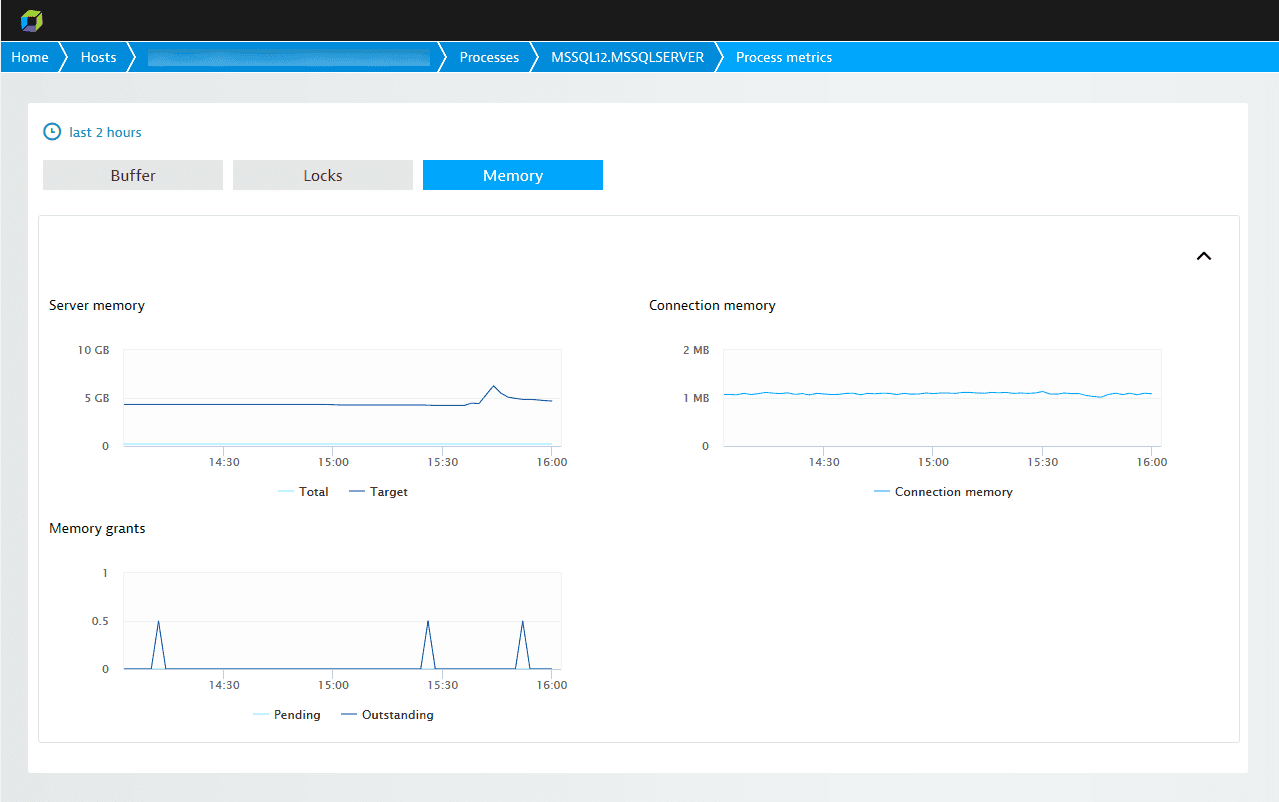1279x802 pixels.
Task: Click 15:30 on the Connection memory time axis
Action: coord(1042,462)
